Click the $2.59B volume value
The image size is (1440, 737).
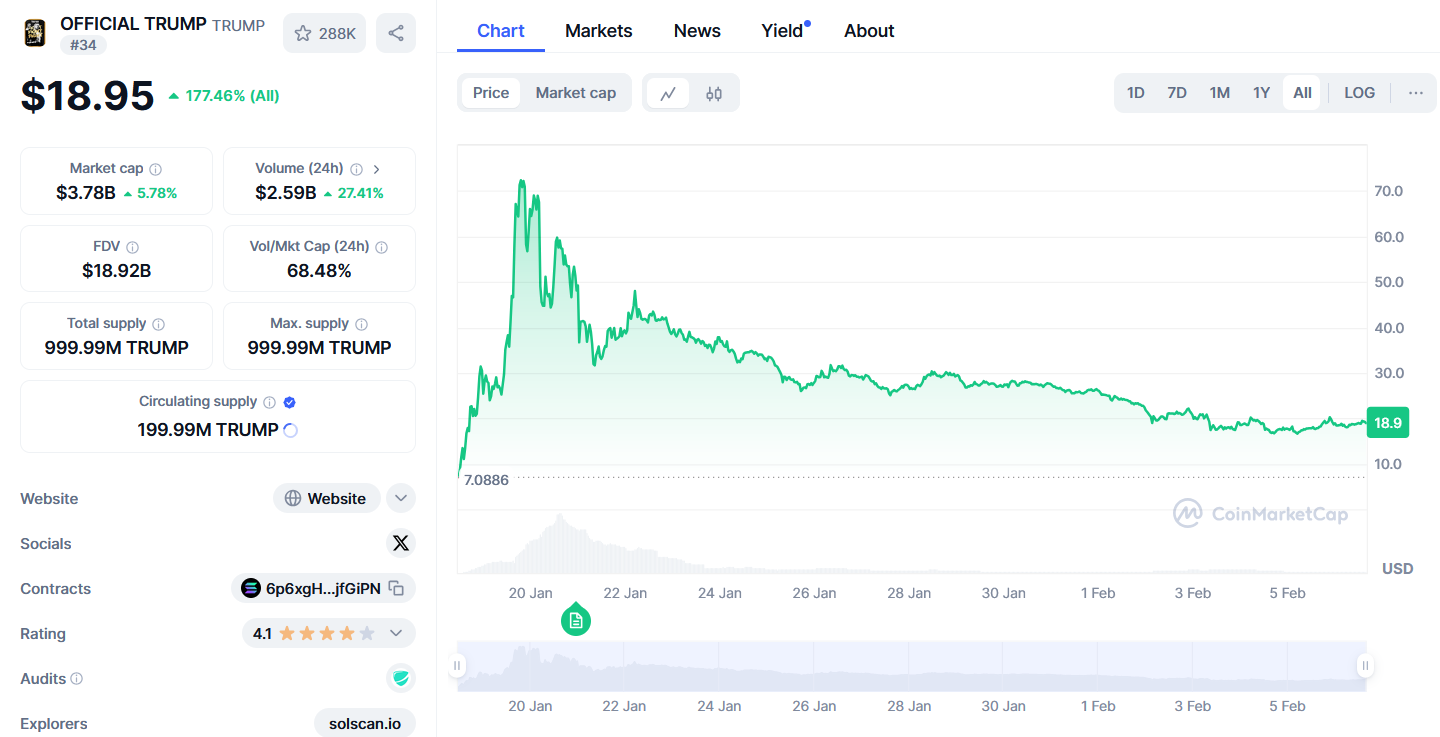pyautogui.click(x=286, y=193)
